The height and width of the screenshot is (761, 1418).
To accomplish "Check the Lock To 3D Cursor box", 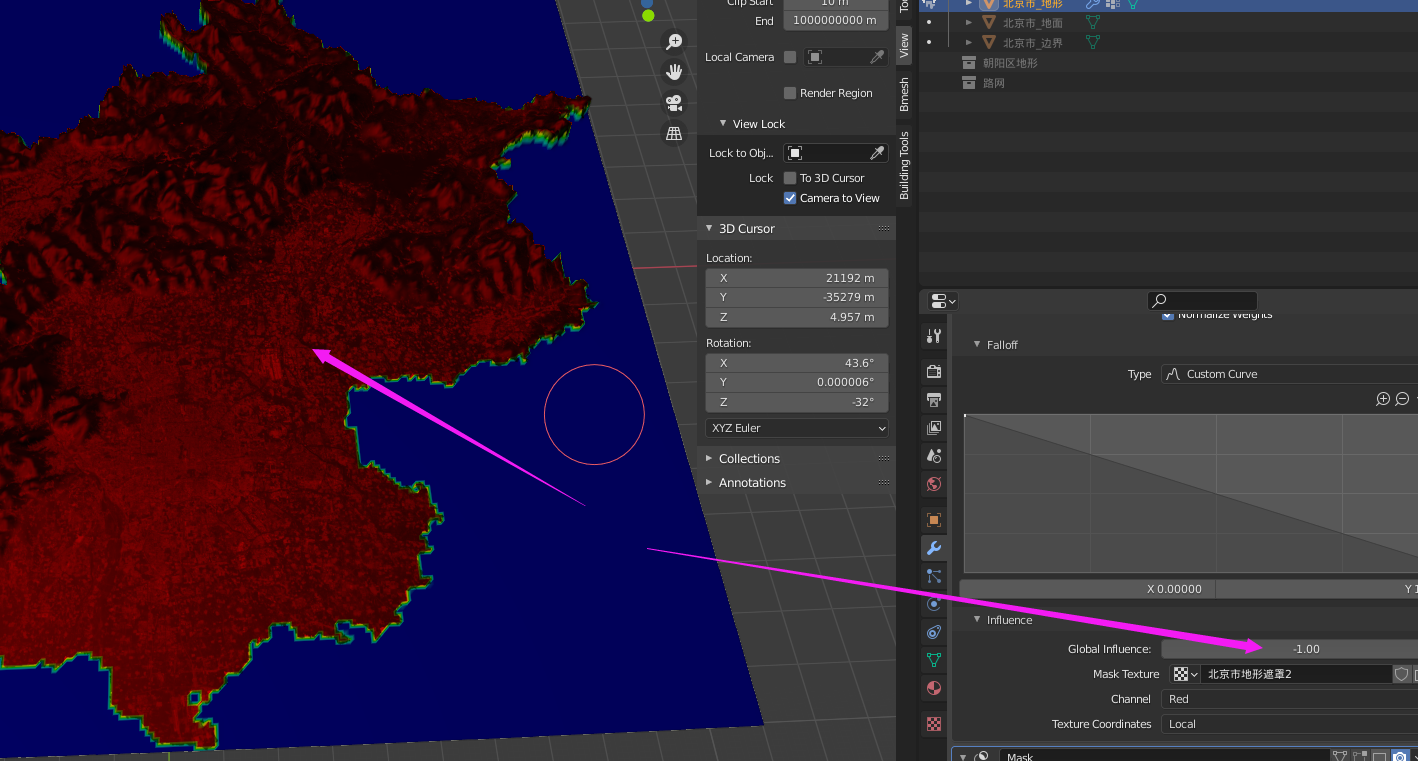I will pos(790,178).
